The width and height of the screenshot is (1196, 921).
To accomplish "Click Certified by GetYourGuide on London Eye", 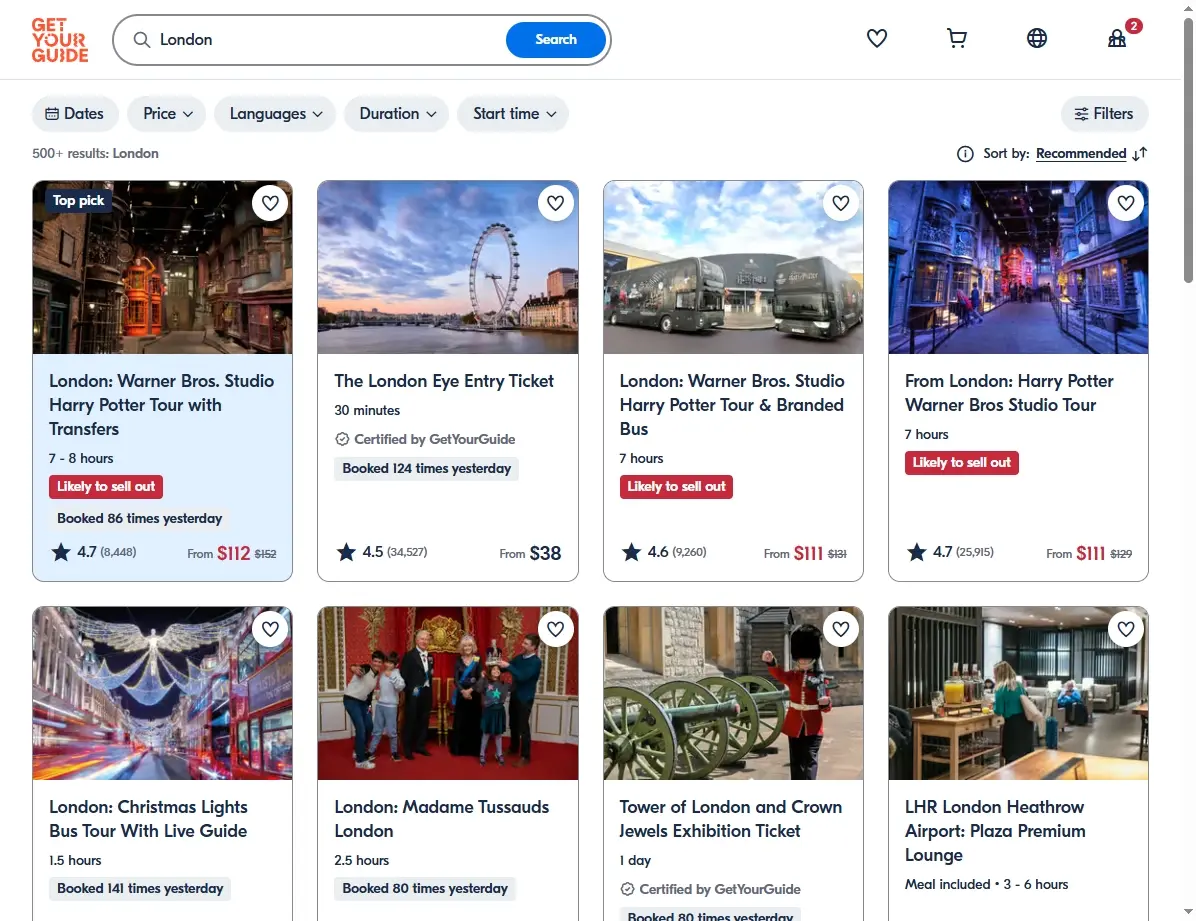I will [x=426, y=439].
